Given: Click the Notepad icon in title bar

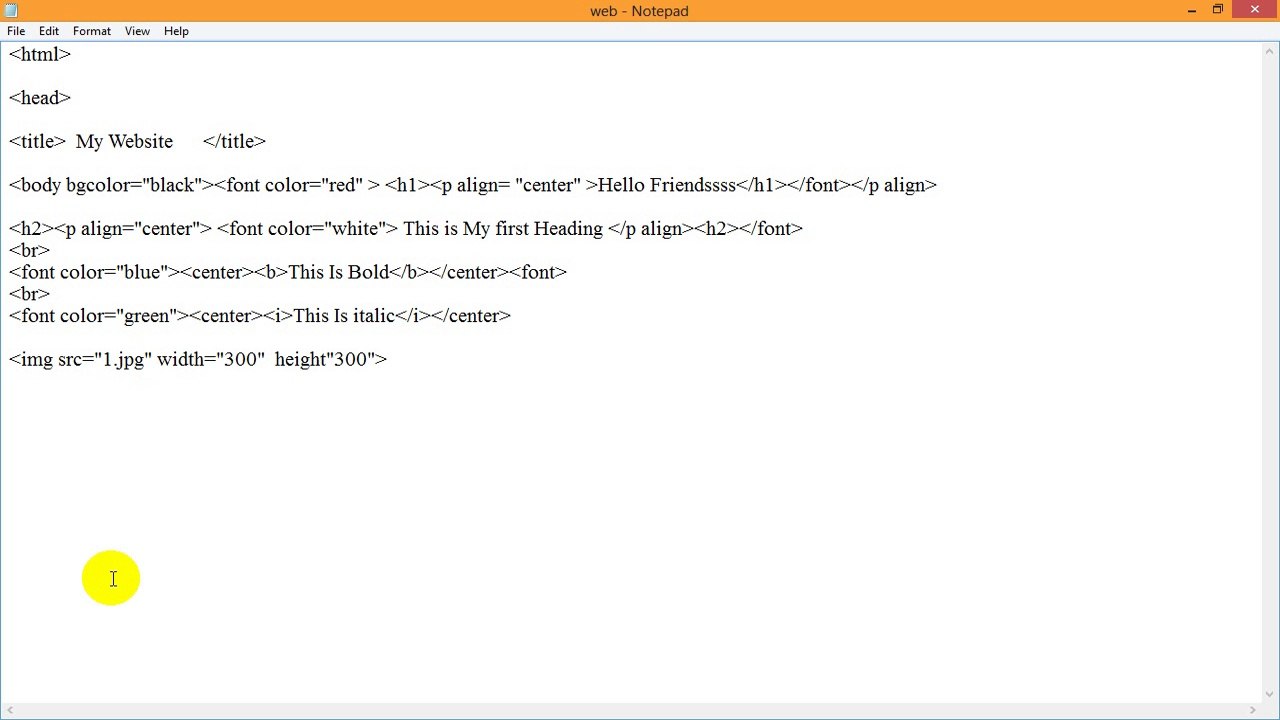Looking at the screenshot, I should 11,11.
